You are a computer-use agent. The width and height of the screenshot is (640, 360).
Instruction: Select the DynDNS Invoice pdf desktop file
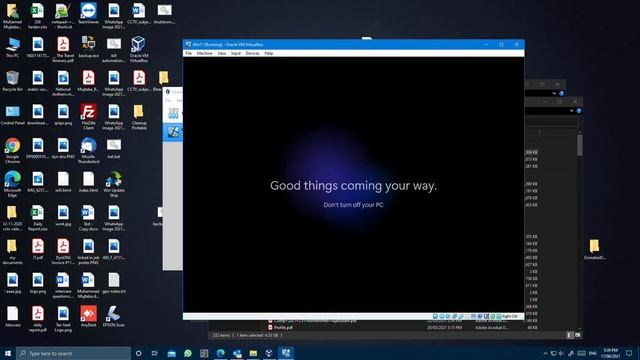pos(63,251)
